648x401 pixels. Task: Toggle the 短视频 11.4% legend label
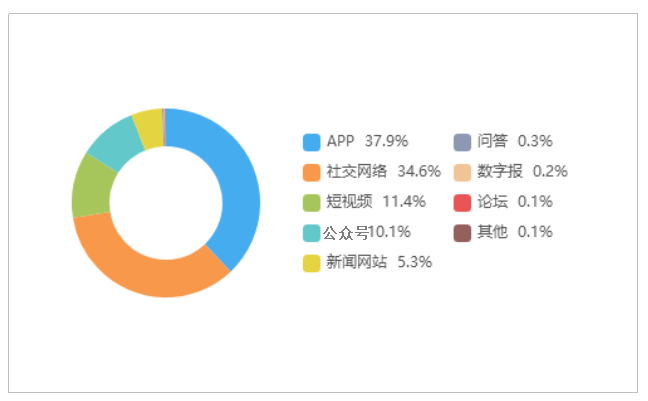tap(376, 202)
